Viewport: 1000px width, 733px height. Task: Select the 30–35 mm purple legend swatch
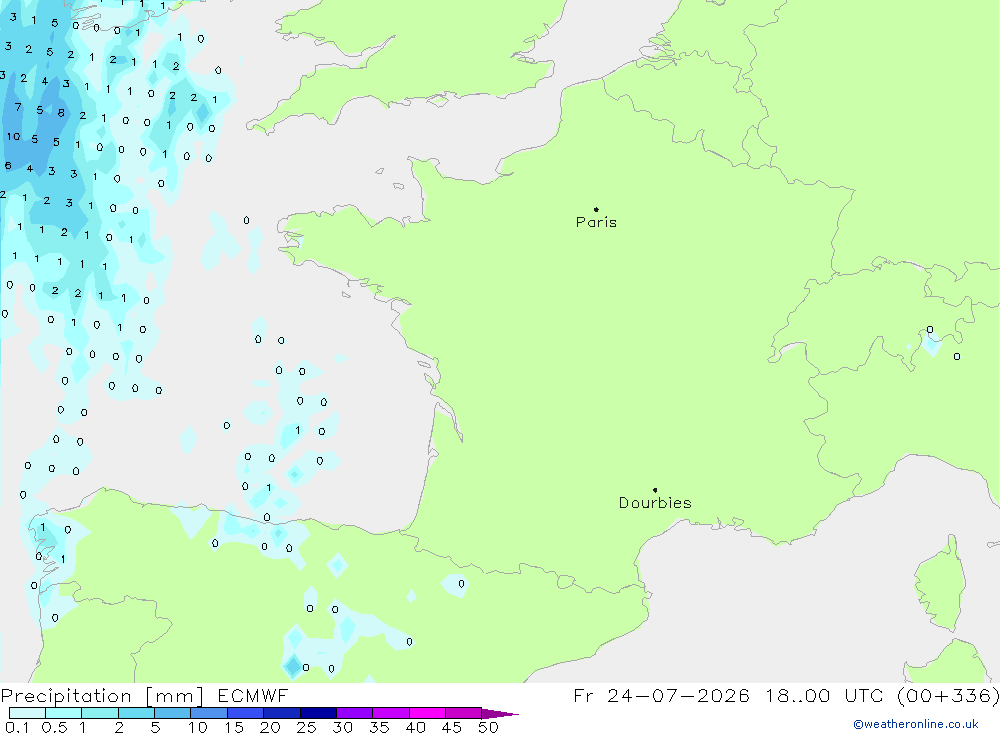point(354,713)
